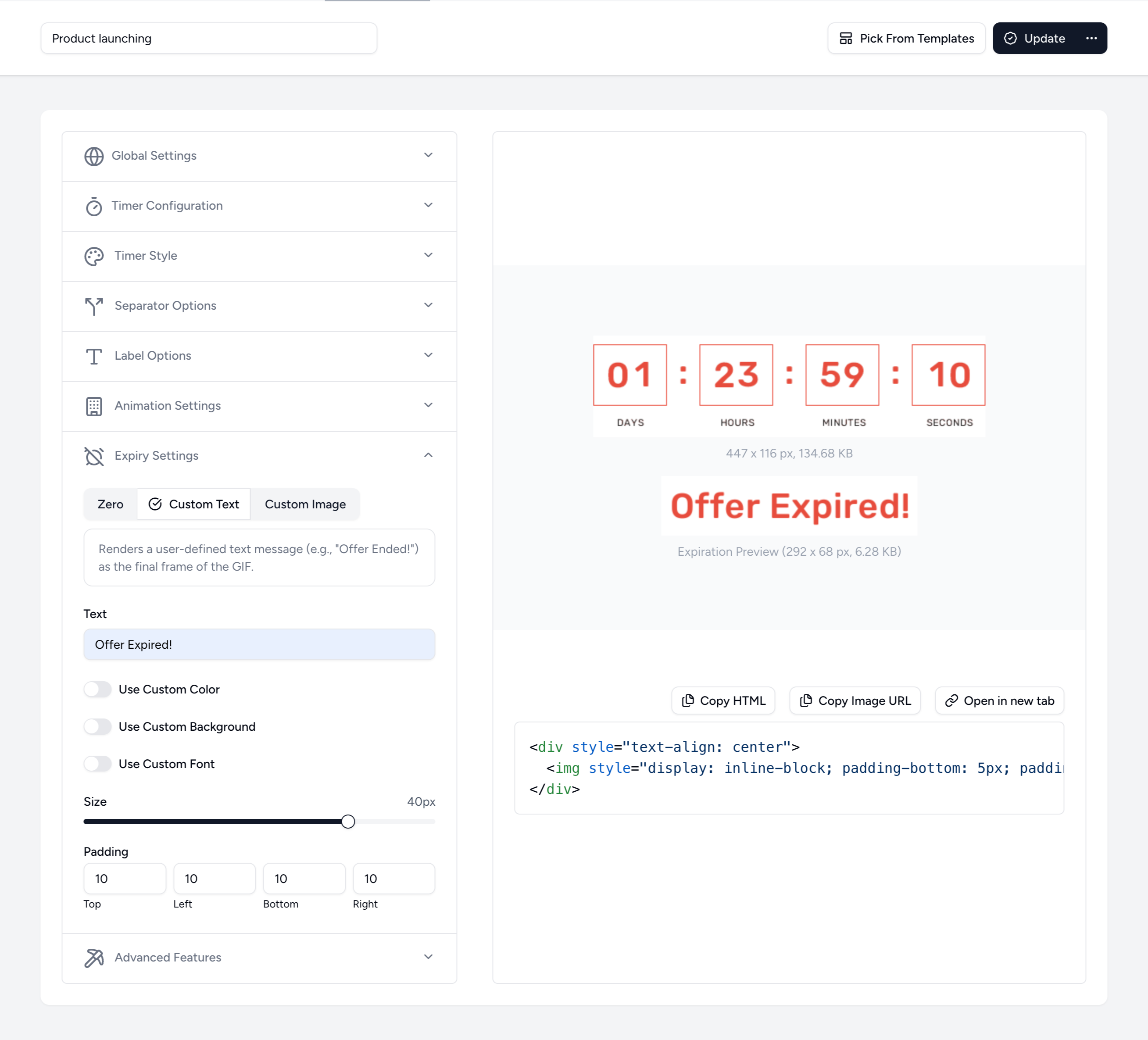
Task: Click the Timer Configuration clock icon
Action: point(94,206)
